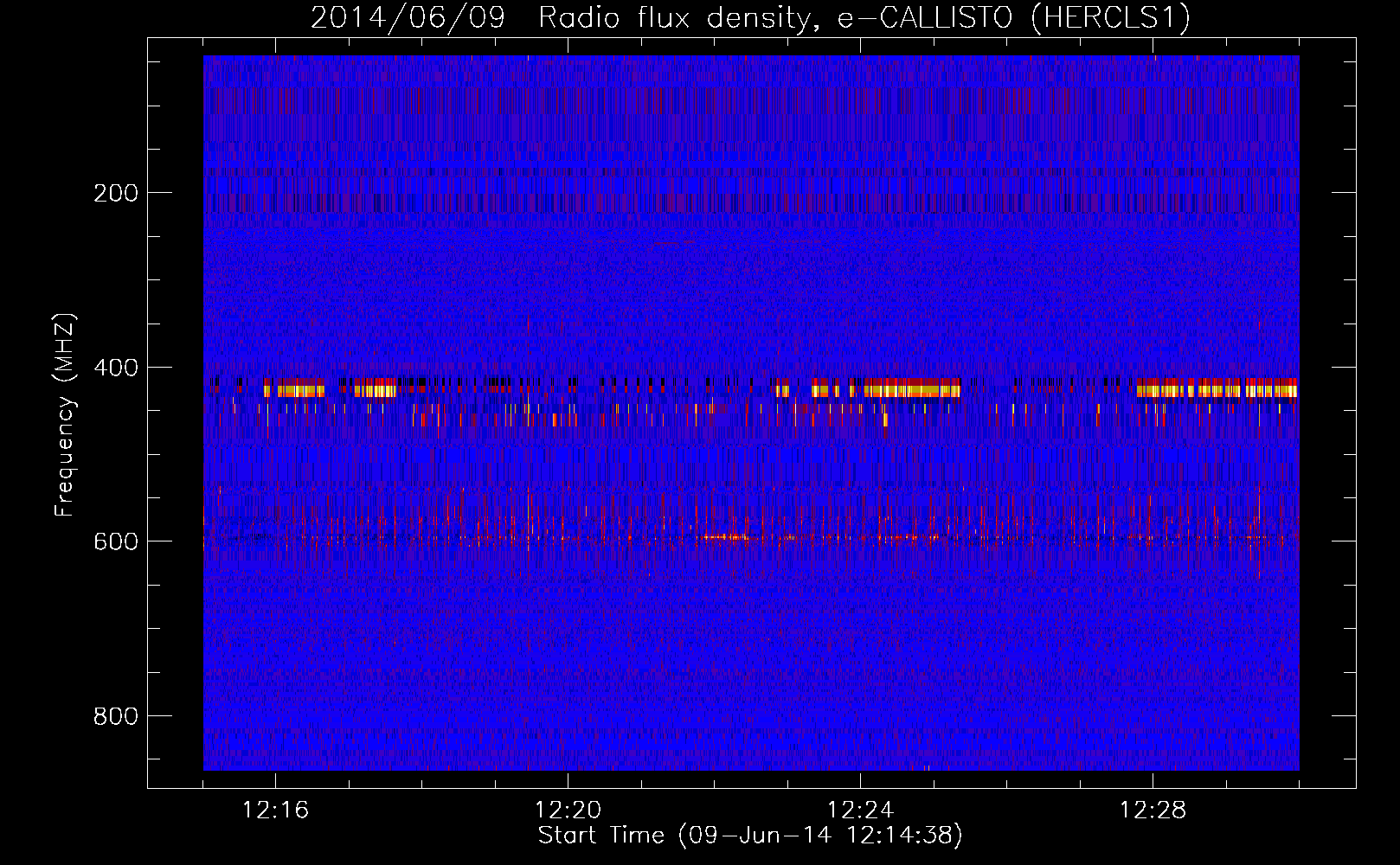Click the "12:24" time tick label
The image size is (1400, 865).
click(x=860, y=811)
